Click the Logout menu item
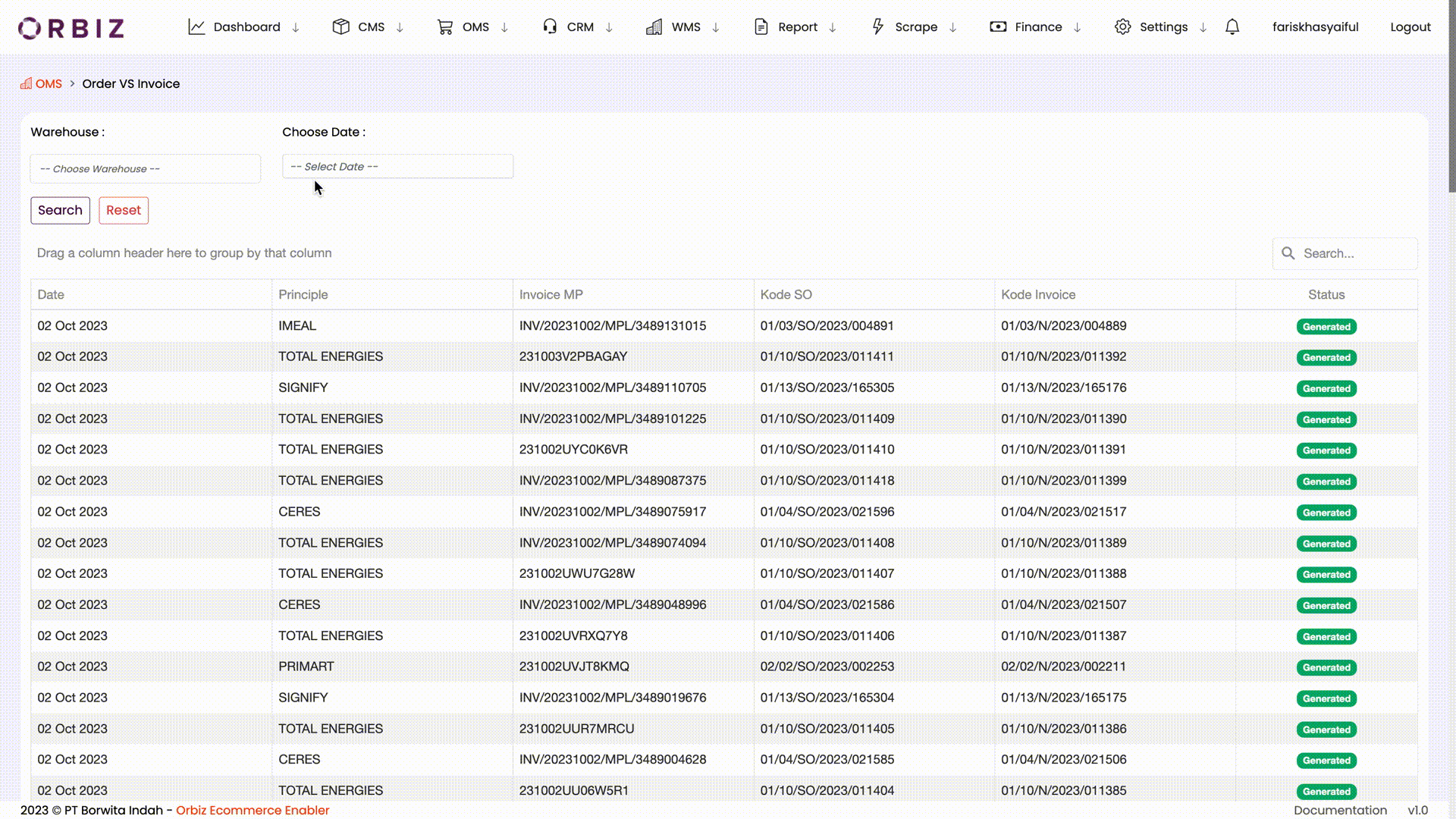The width and height of the screenshot is (1456, 819). [1410, 27]
